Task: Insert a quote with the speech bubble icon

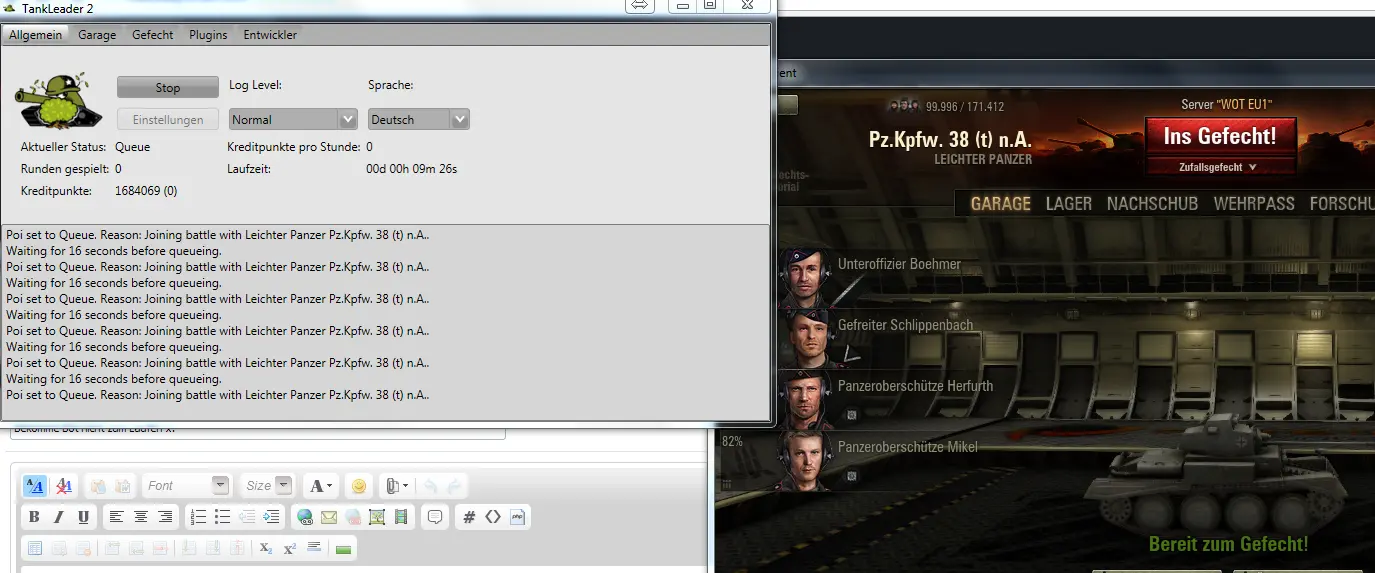Action: pos(435,517)
